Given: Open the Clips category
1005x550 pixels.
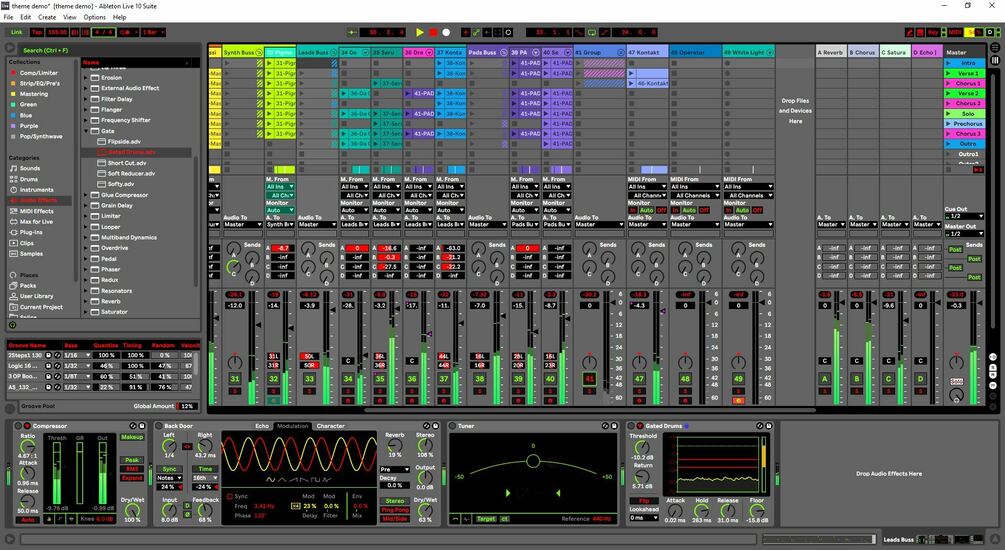Looking at the screenshot, I should (26, 243).
